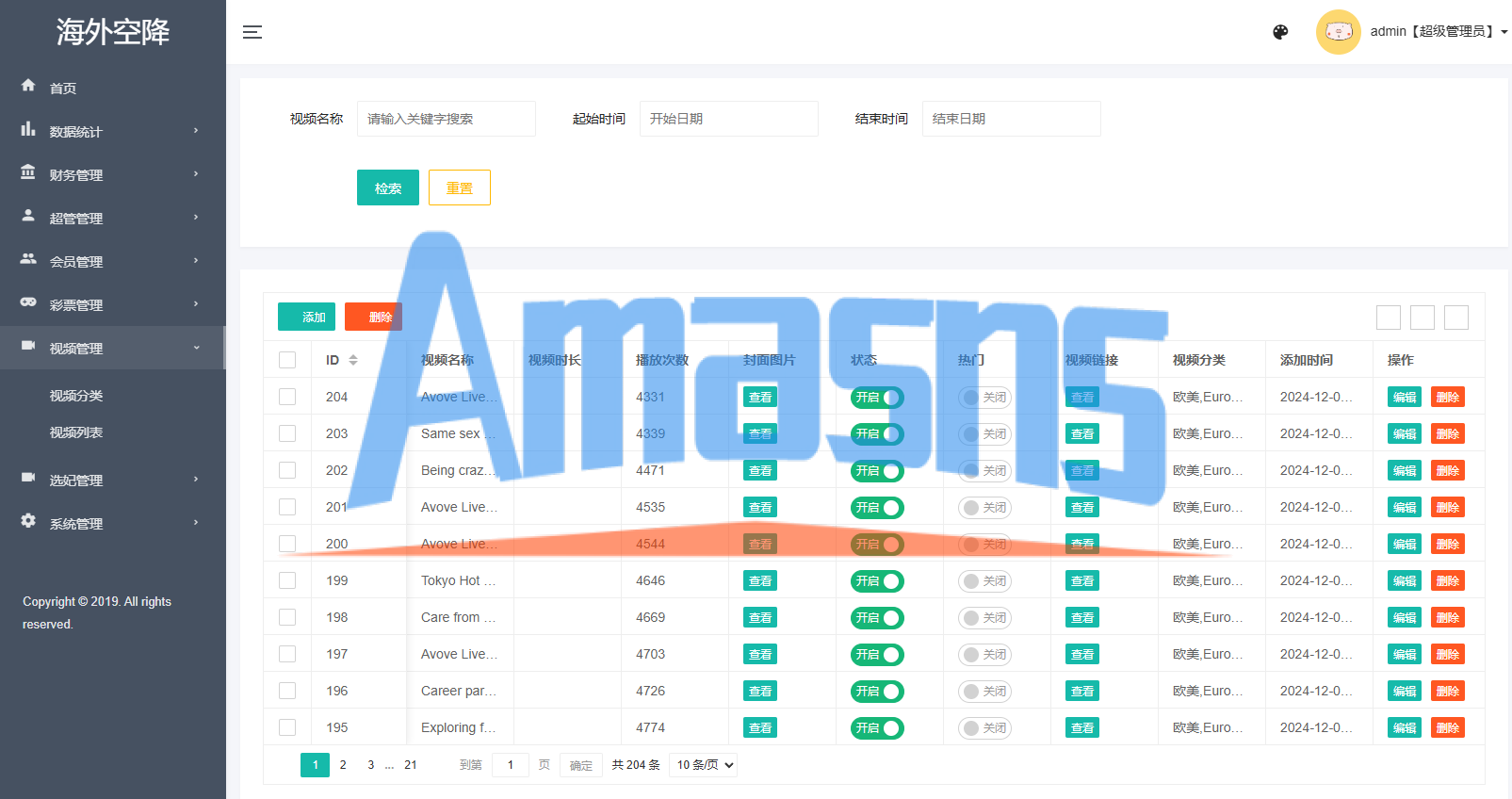Screen dimensions: 1512x799
Task: Open the 10 条/页 page size dropdown
Action: tap(704, 765)
